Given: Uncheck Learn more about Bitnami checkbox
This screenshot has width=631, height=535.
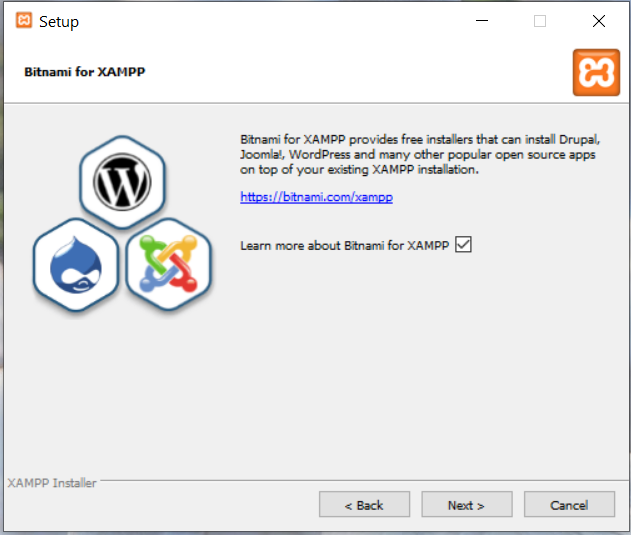Looking at the screenshot, I should tap(463, 244).
